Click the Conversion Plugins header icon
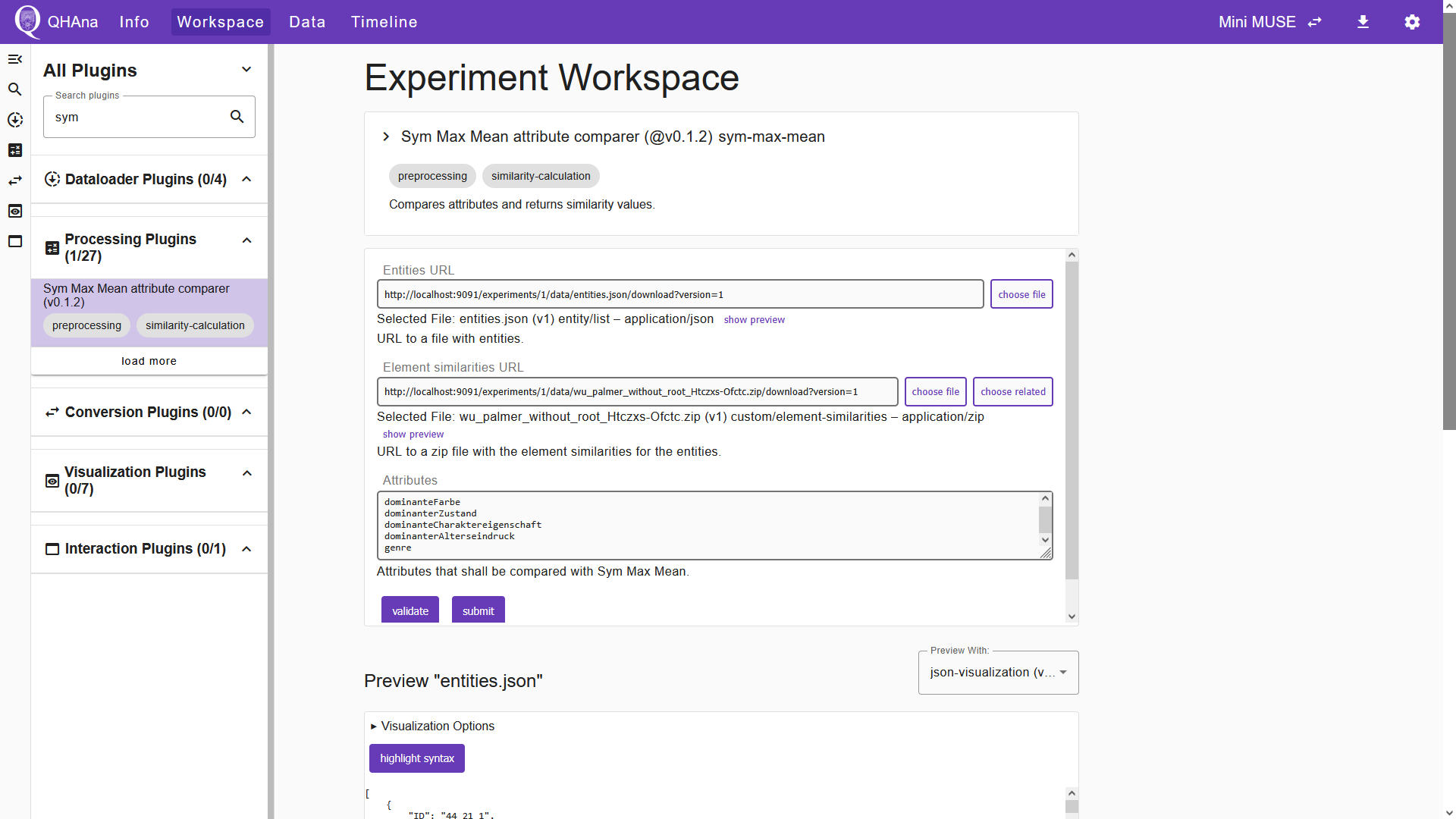Image resolution: width=1456 pixels, height=819 pixels. [52, 412]
